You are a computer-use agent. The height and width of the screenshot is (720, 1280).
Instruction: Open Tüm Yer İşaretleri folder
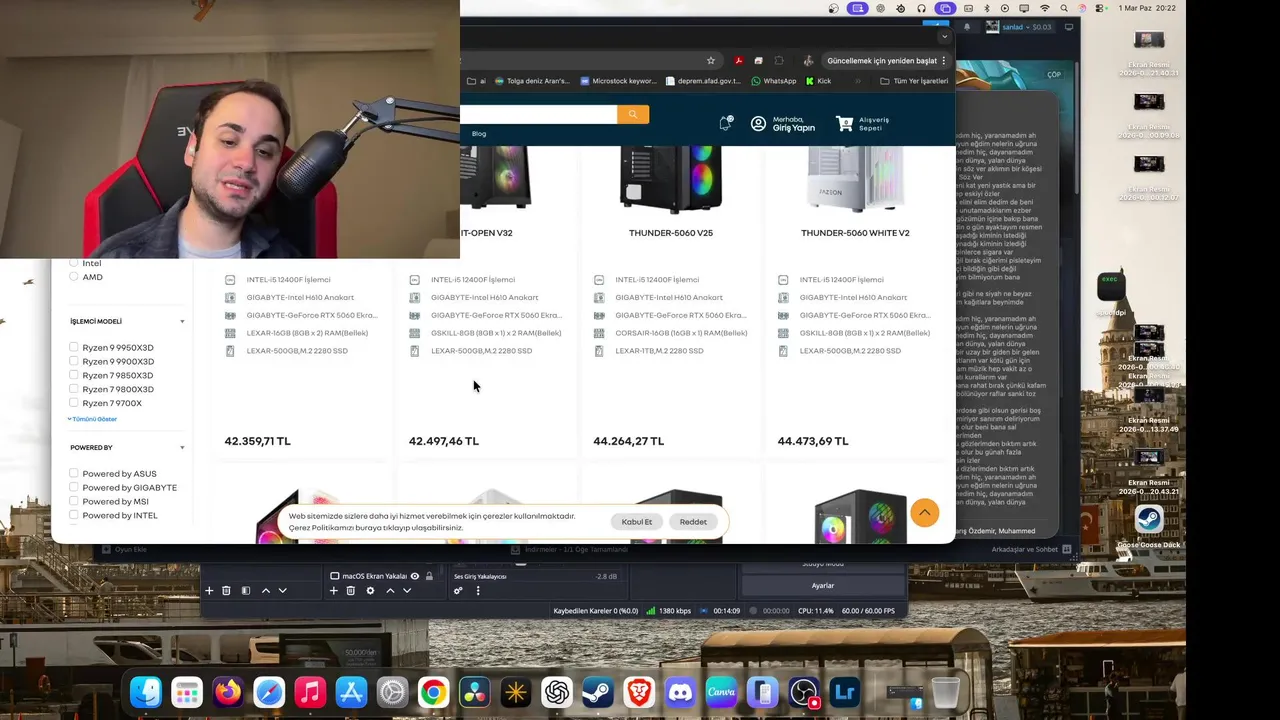tap(914, 81)
